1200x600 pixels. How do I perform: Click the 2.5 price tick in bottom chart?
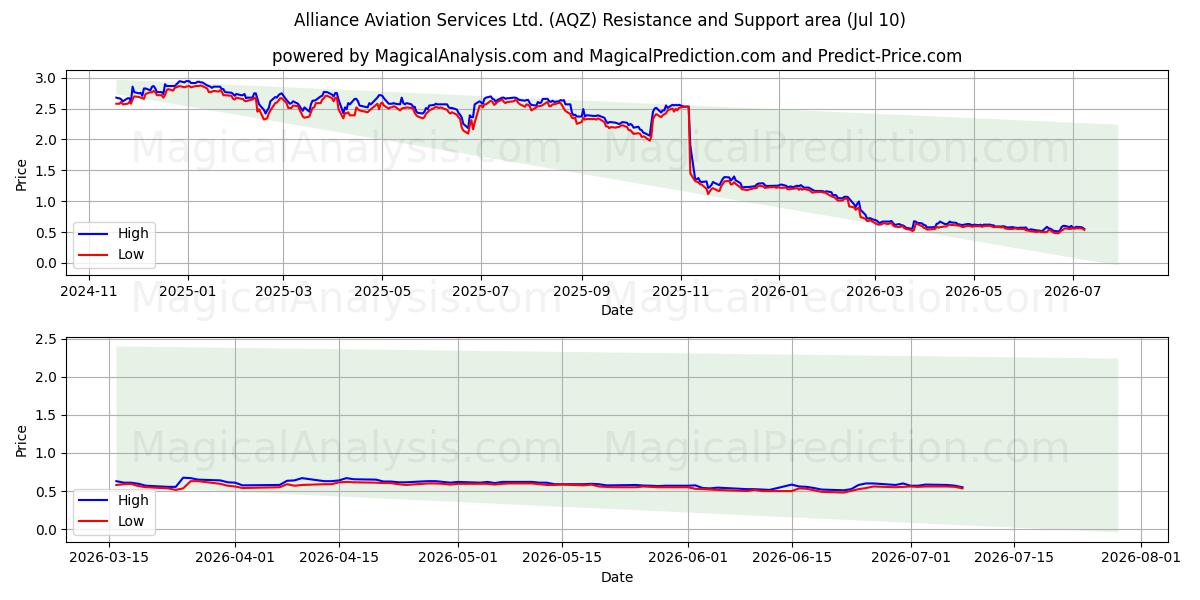coord(48,340)
